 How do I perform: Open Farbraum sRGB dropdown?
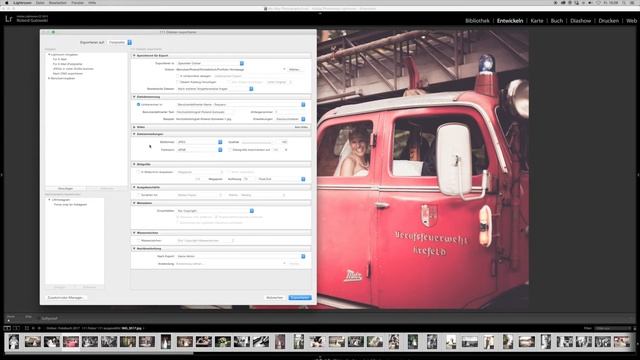tap(200, 150)
